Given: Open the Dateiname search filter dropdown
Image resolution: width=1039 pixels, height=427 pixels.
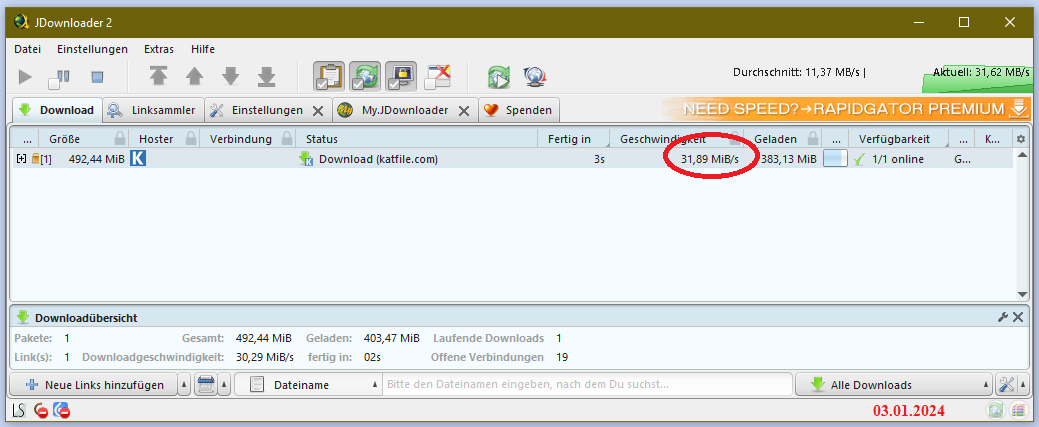Looking at the screenshot, I should (309, 385).
